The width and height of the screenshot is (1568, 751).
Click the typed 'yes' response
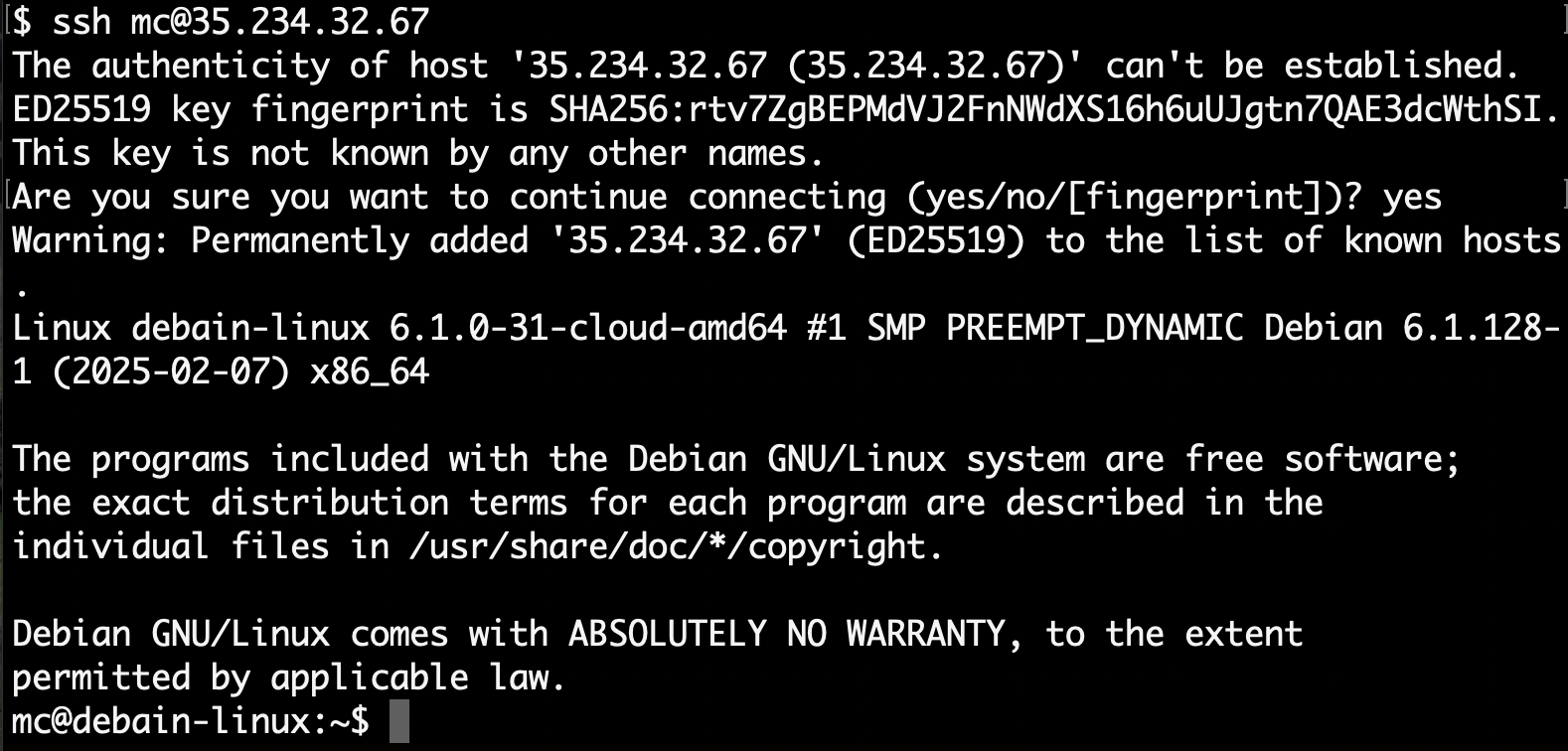(x=1412, y=197)
